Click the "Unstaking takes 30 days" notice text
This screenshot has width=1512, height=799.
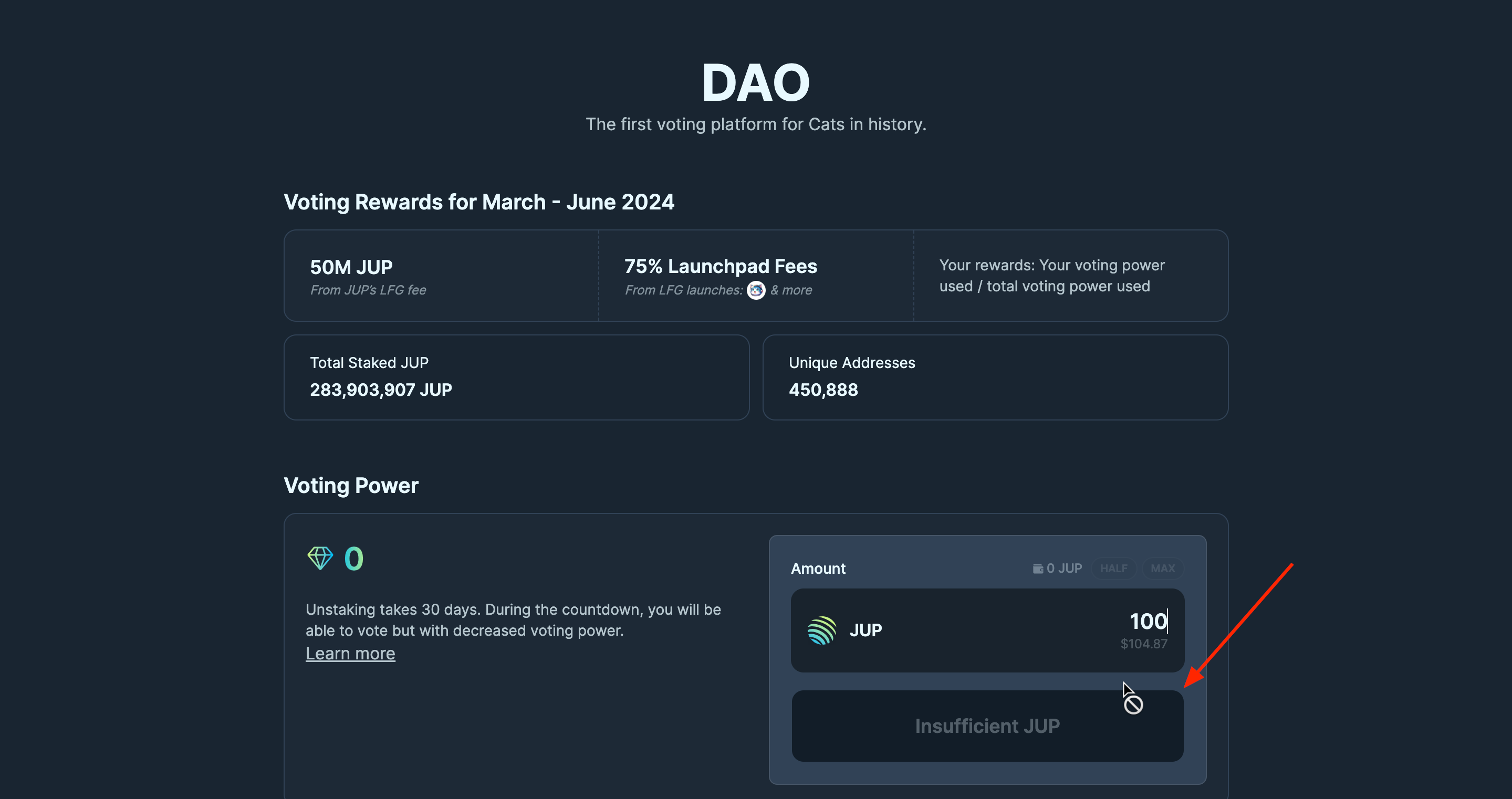[x=513, y=619]
